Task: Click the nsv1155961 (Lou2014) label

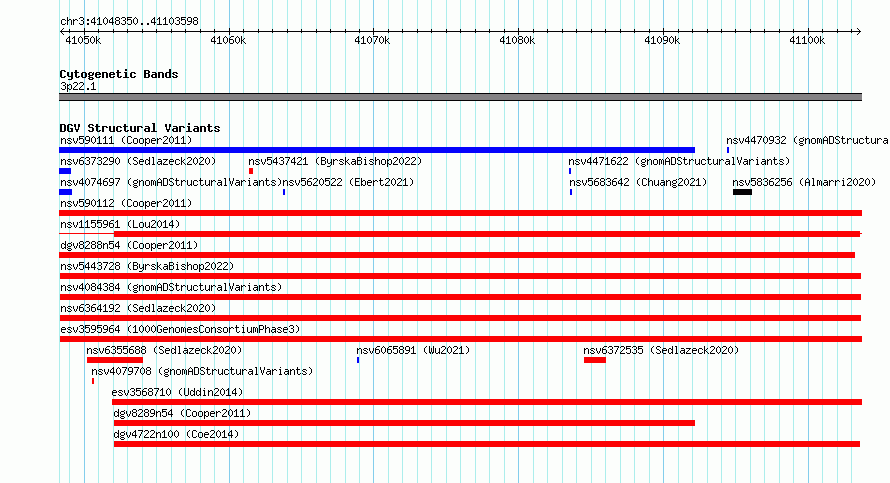Action: click(120, 224)
